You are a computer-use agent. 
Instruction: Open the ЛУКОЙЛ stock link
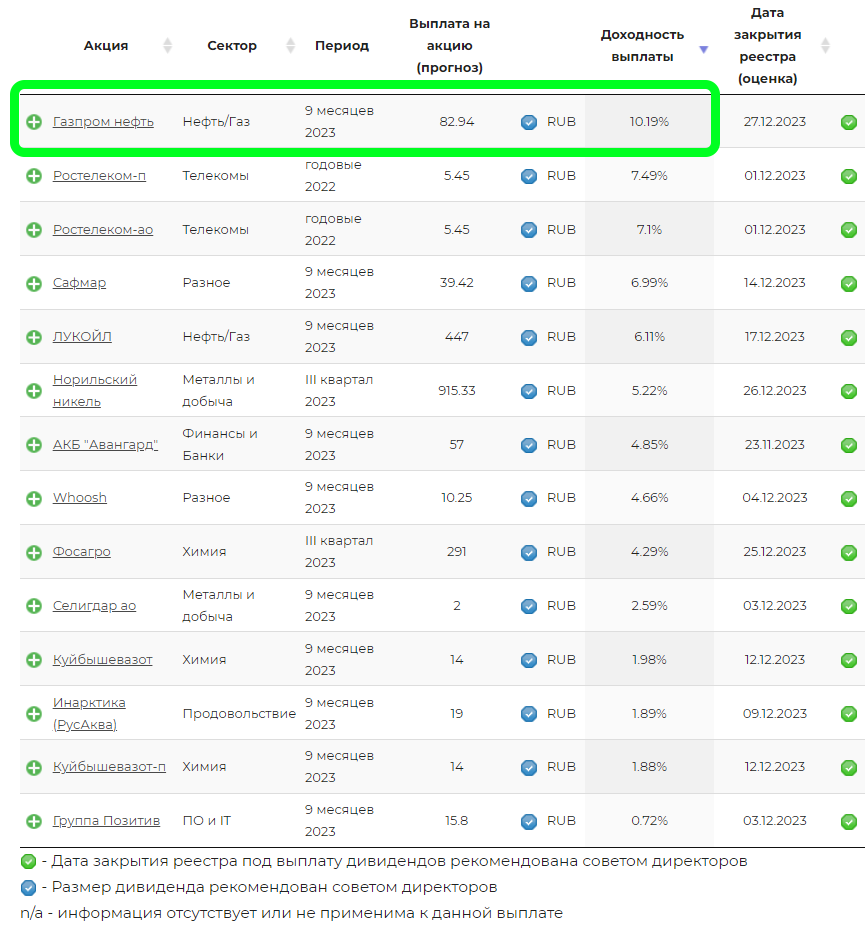pyautogui.click(x=82, y=336)
